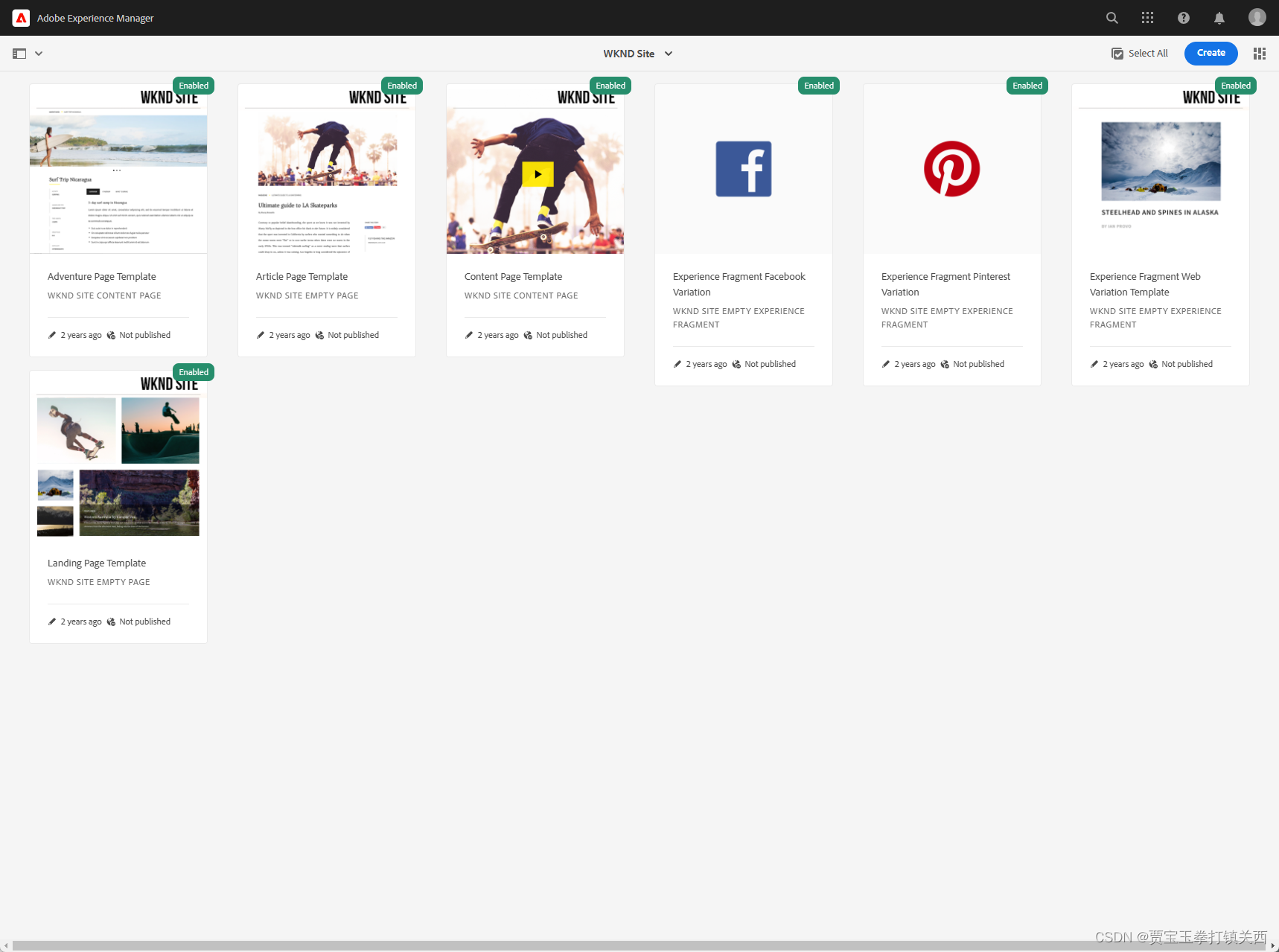Click the Enabled badge on Content Page Template

pos(610,86)
